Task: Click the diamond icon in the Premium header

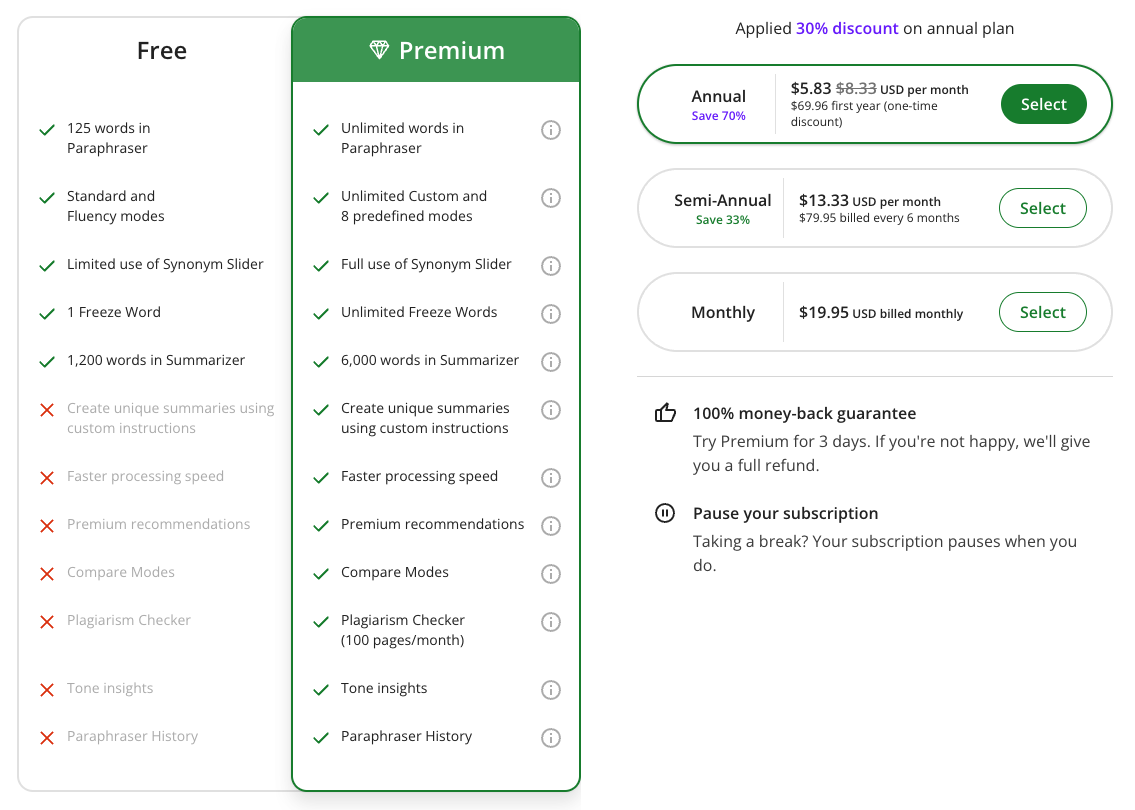Action: point(379,49)
